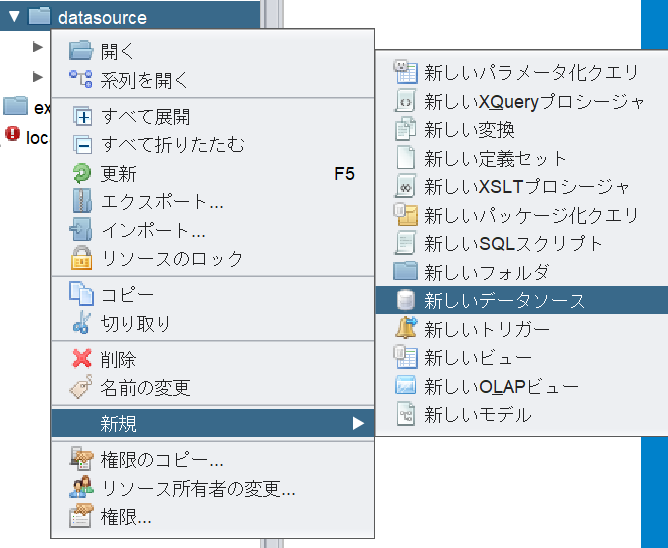This screenshot has height=548, width=668.
Task: Click the icon for 新しいOLAPビュー
Action: pos(405,385)
